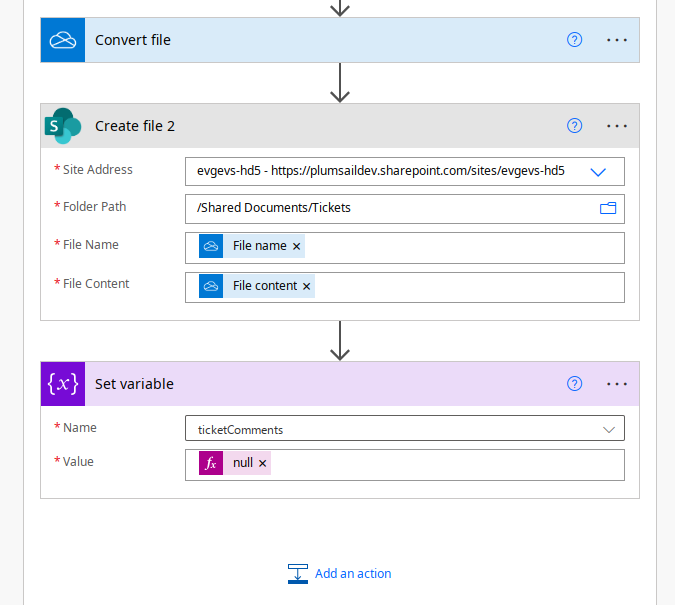Open help for Create file 2
675x605 pixels.
pos(574,126)
